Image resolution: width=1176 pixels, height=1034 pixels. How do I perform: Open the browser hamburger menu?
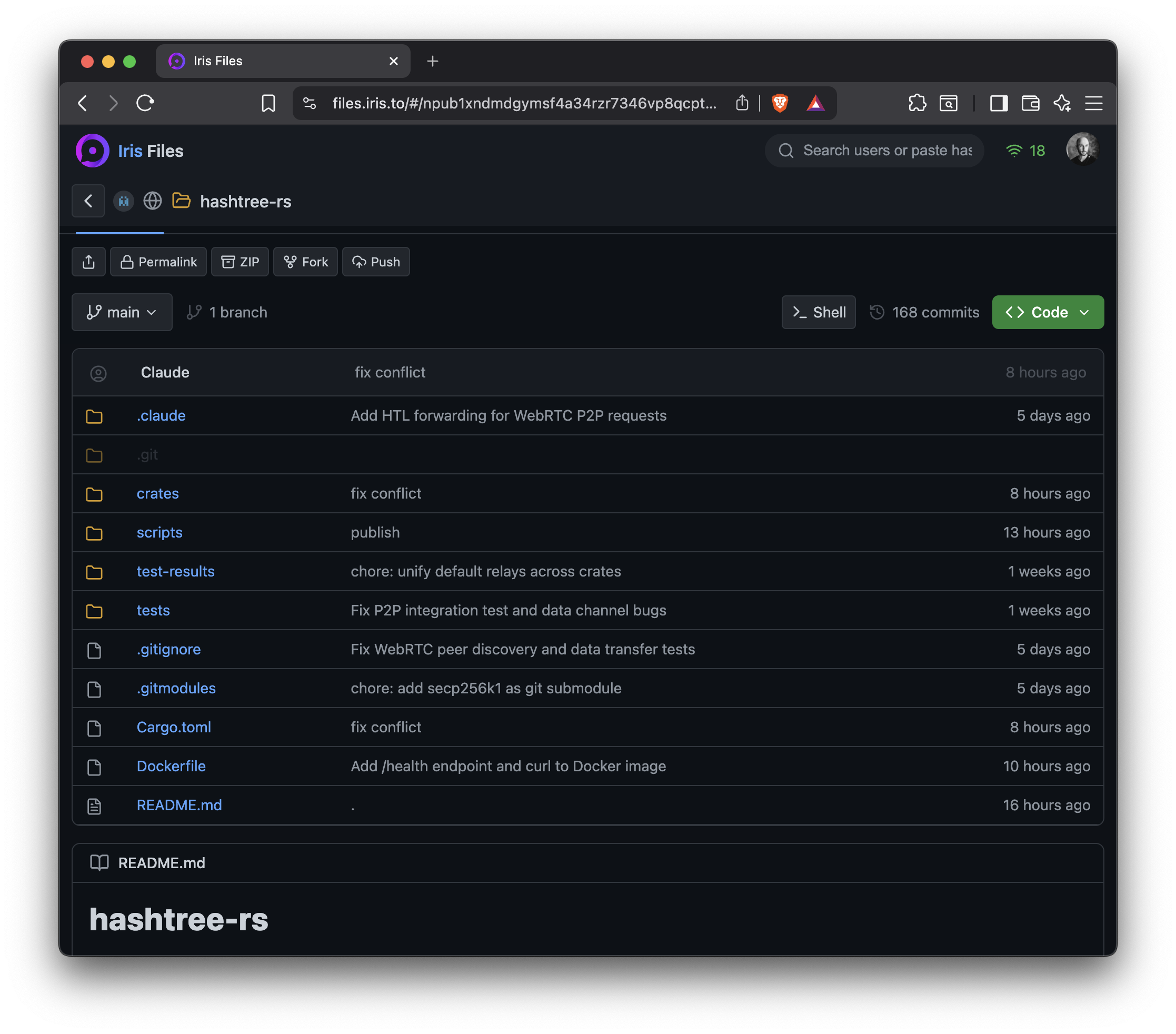pyautogui.click(x=1093, y=103)
